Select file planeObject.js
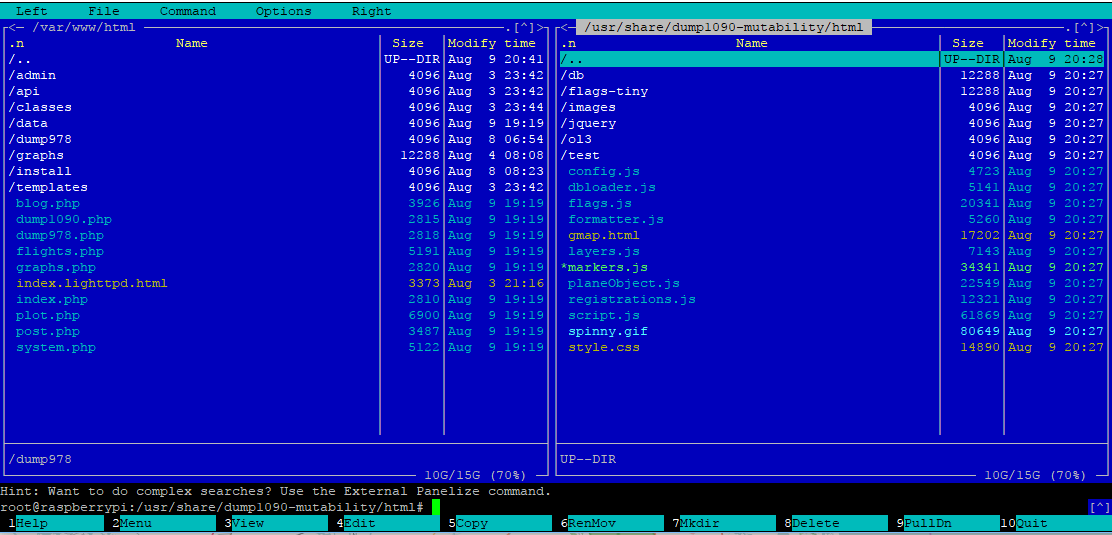This screenshot has width=1112, height=535. [832, 283]
